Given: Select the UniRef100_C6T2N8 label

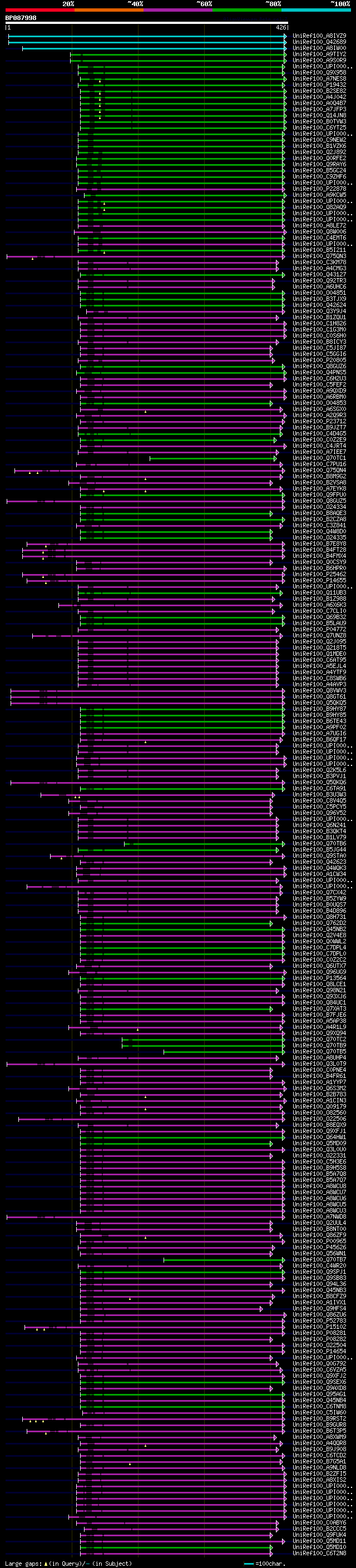Looking at the screenshot, I should pyautogui.click(x=319, y=1553).
